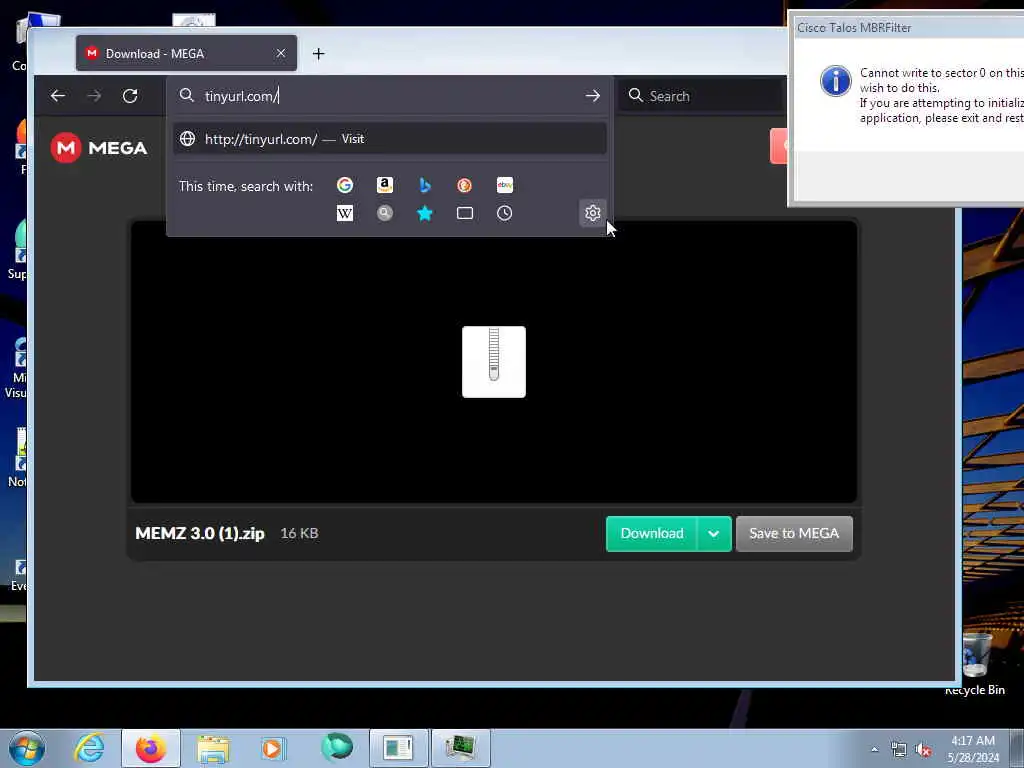This screenshot has height=768, width=1024.
Task: Click the globe icon beside tinyurl suggestion
Action: pos(187,138)
